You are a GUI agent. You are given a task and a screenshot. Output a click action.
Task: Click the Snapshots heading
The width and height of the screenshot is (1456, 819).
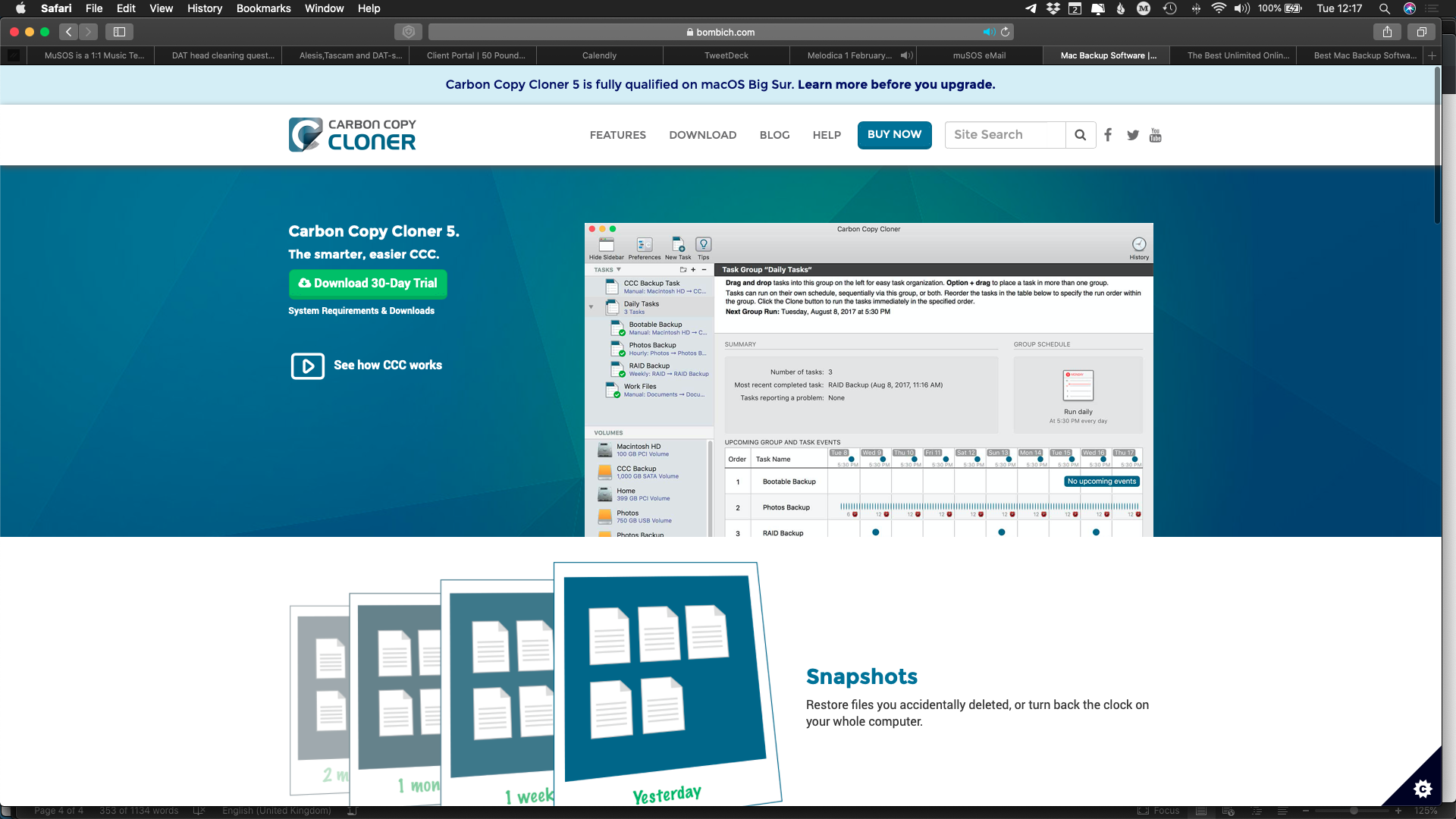click(x=861, y=676)
